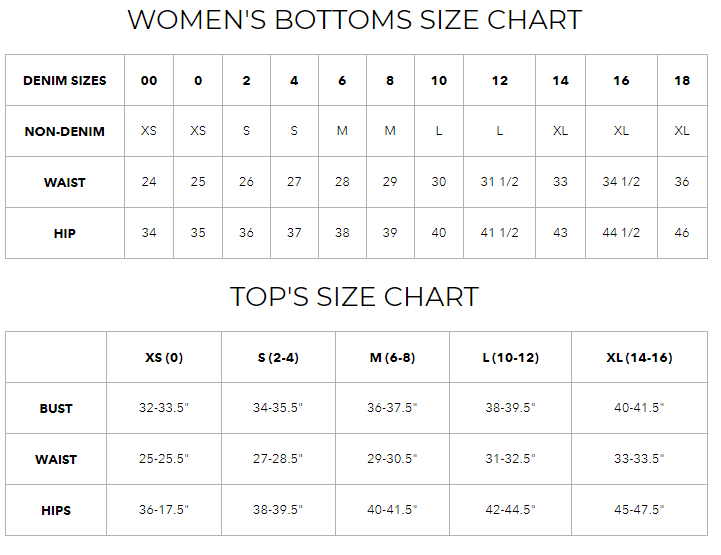Click the HIPS row label in tops chart
Screen dimensions: 721x555
[56, 511]
